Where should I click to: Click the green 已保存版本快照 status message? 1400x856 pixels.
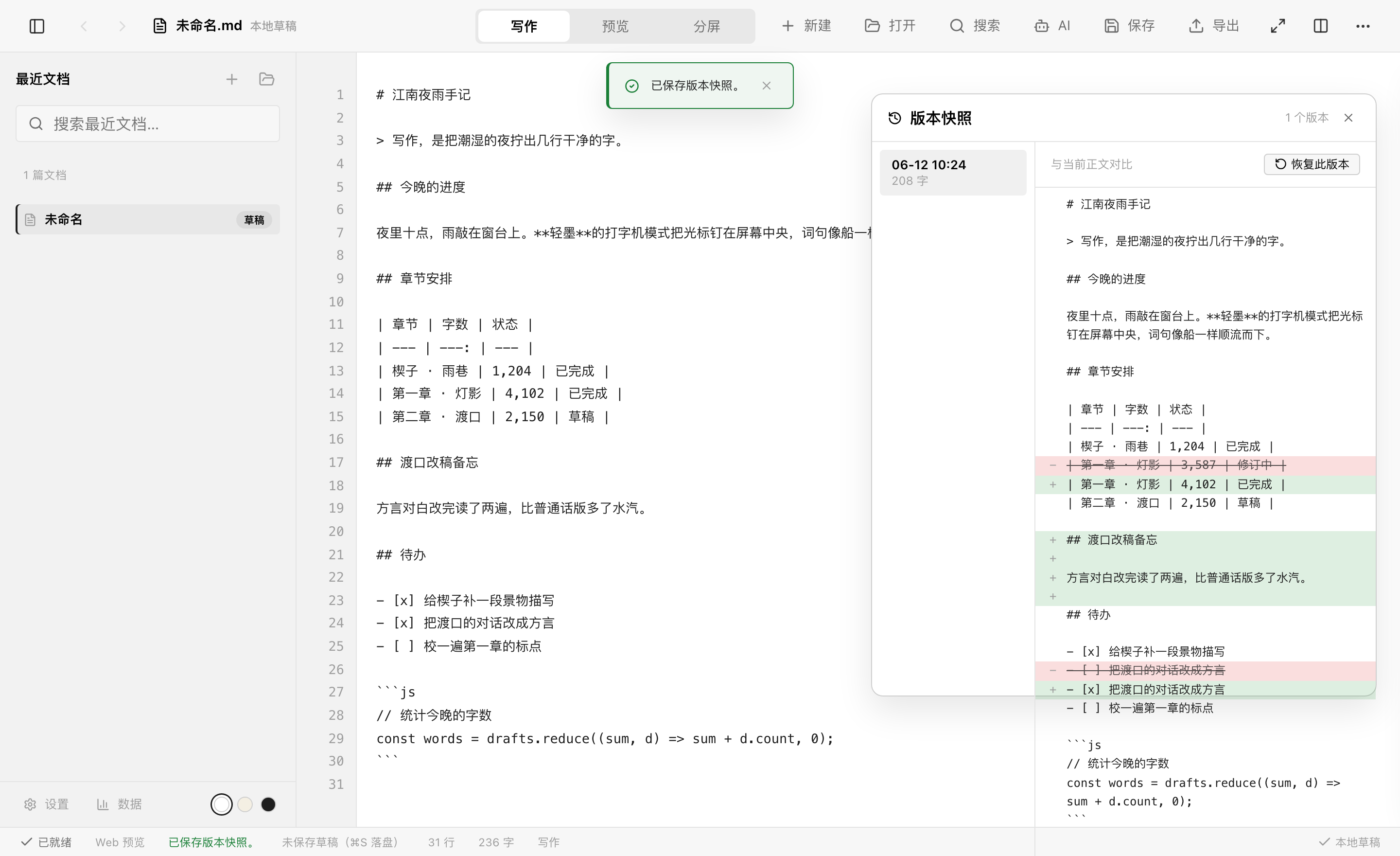coord(212,842)
